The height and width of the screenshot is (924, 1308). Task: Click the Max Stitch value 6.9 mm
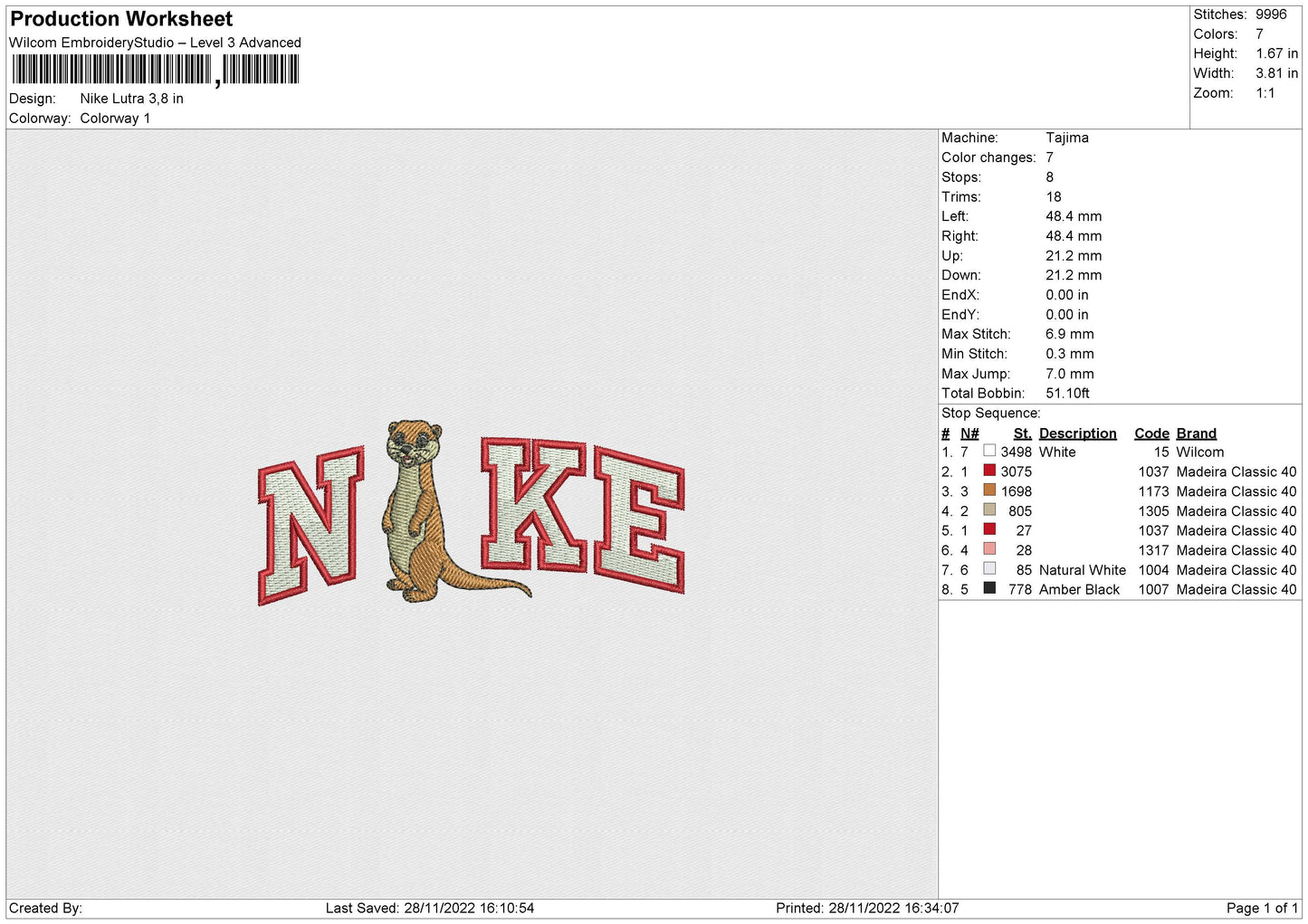click(x=1070, y=334)
